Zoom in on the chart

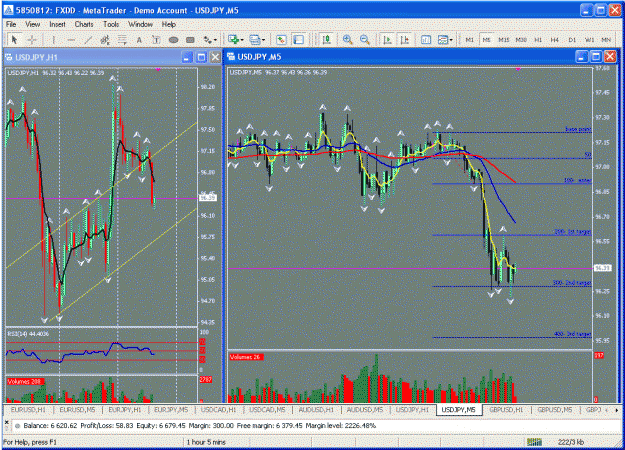coord(348,39)
